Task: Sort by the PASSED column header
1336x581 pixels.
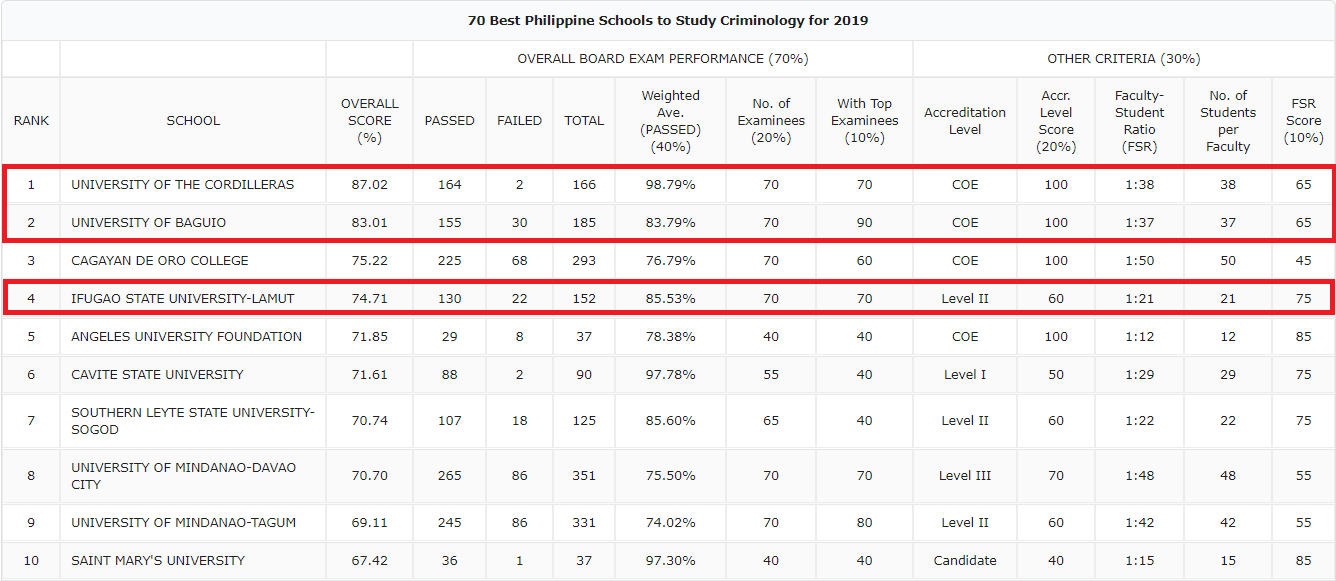Action: [x=449, y=120]
